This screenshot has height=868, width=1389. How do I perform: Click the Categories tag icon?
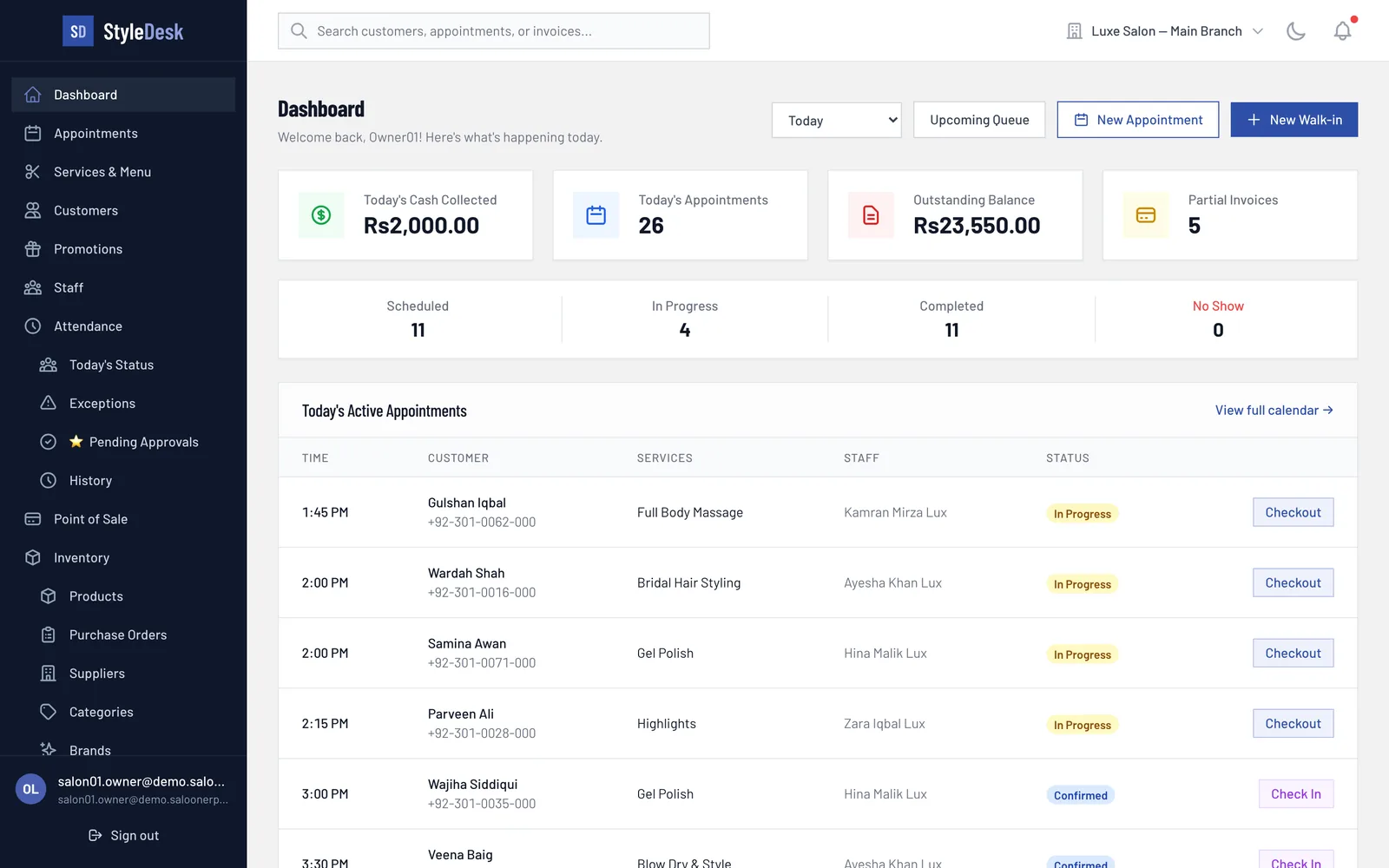pyautogui.click(x=49, y=712)
